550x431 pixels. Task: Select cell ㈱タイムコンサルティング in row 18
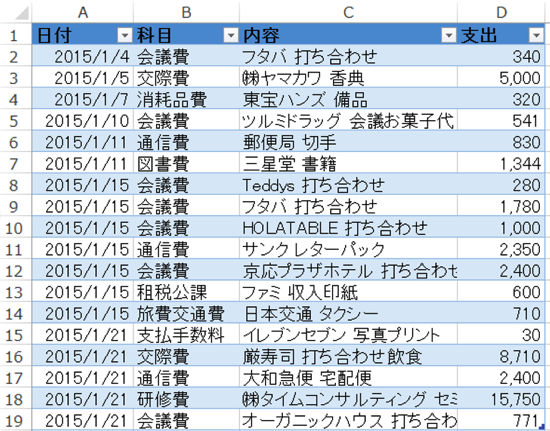tap(348, 399)
